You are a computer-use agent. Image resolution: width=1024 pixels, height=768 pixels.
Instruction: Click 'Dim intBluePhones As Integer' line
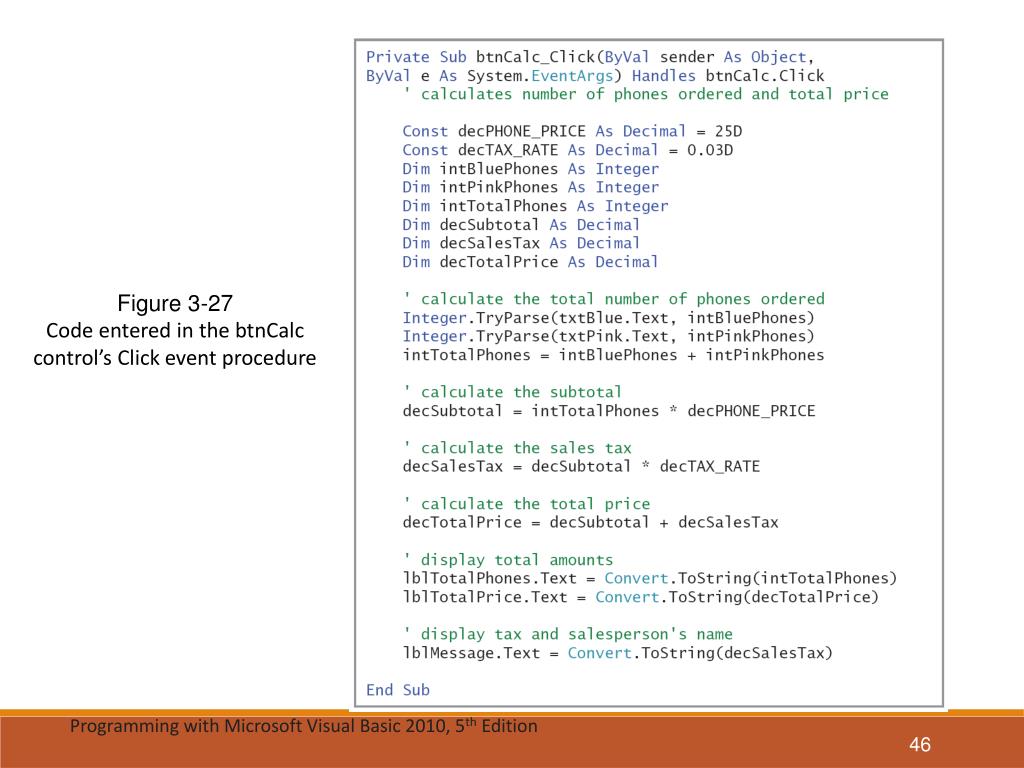(531, 168)
